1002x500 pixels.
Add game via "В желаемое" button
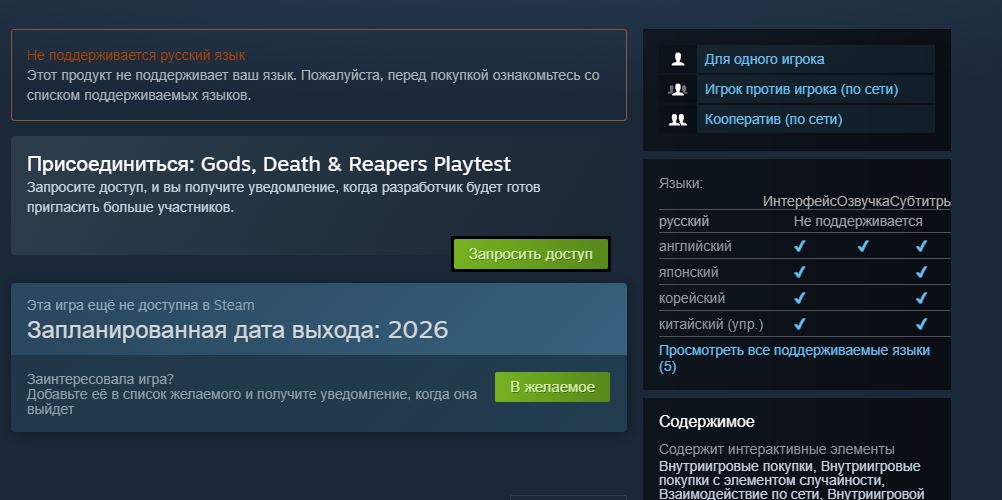click(552, 387)
